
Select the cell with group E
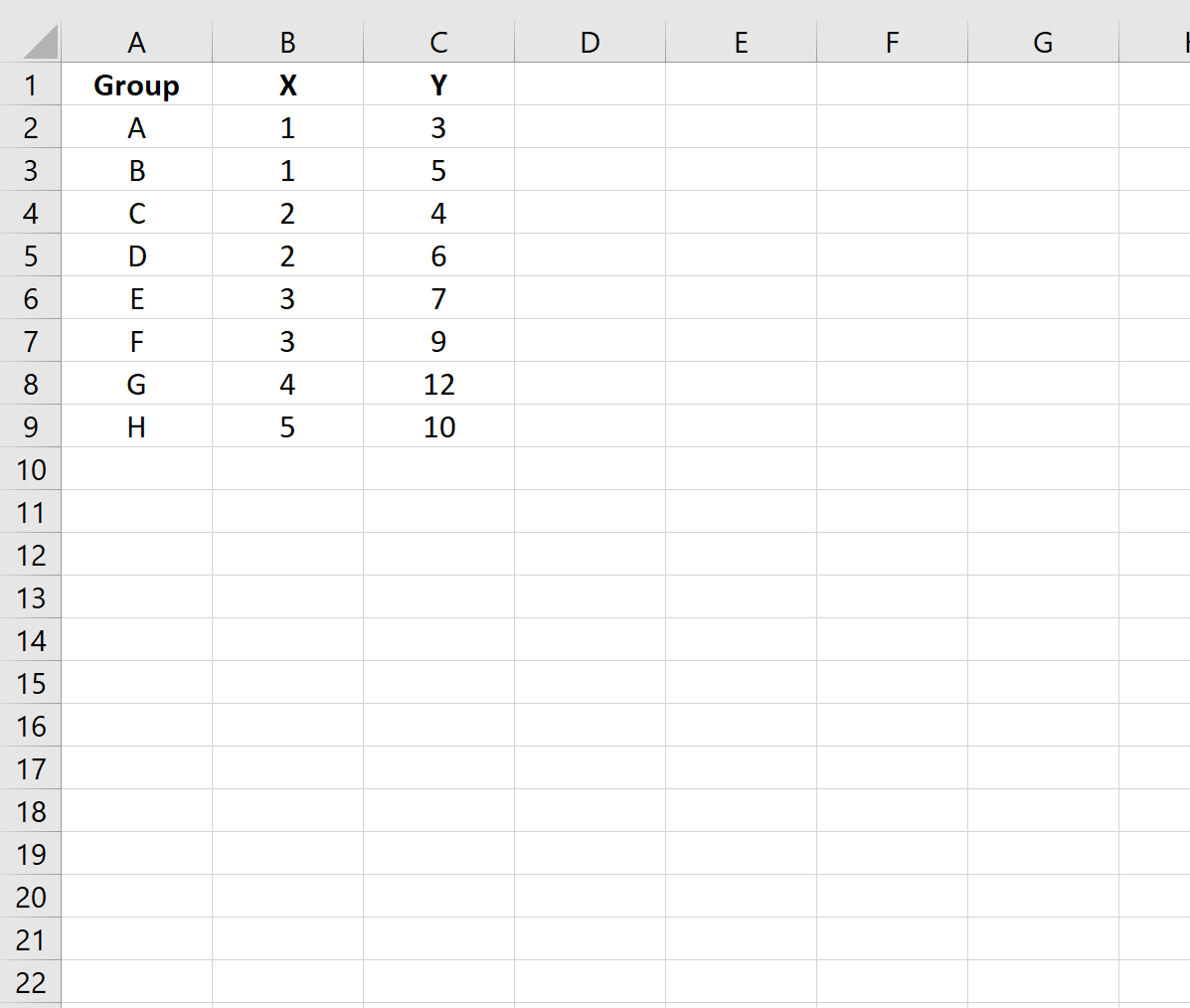point(136,298)
